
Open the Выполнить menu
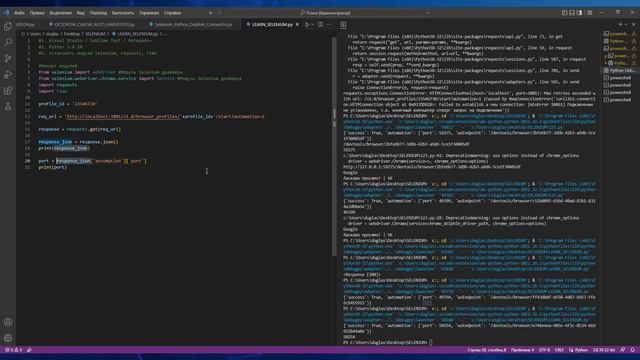click(123, 13)
